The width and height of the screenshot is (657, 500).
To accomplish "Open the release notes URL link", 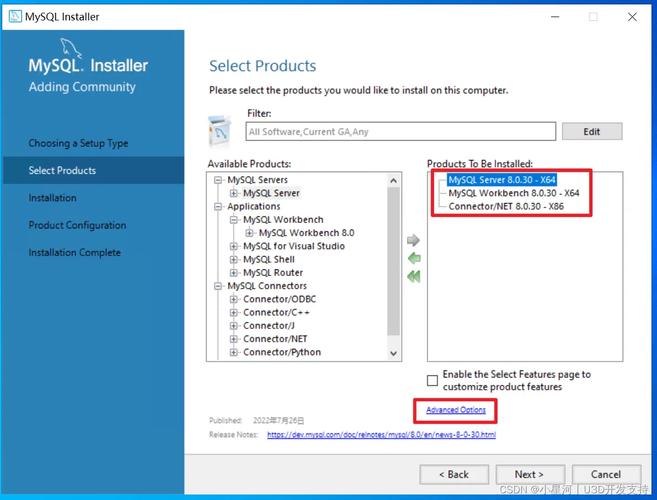I will (x=381, y=435).
